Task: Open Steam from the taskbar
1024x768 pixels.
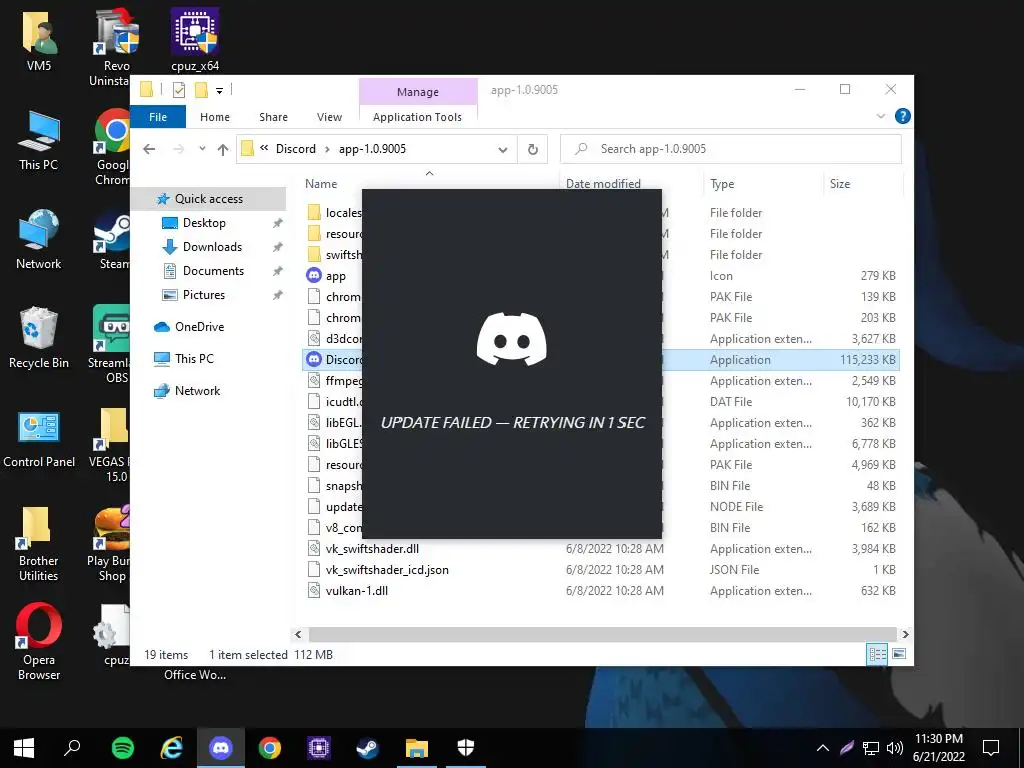Action: click(x=368, y=748)
